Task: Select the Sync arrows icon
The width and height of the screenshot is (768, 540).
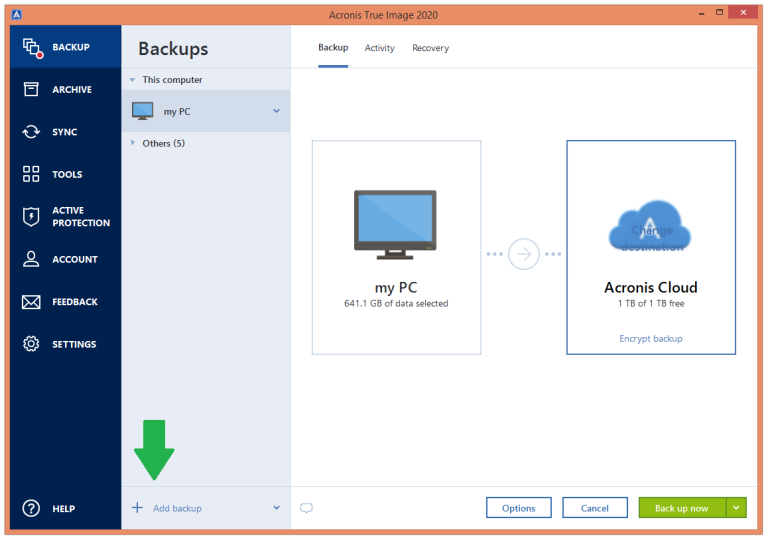Action: [32, 132]
